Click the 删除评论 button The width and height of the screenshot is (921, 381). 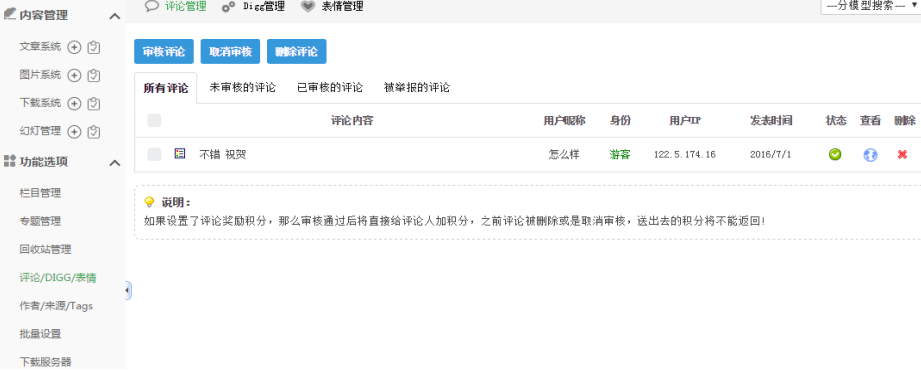coord(297,52)
